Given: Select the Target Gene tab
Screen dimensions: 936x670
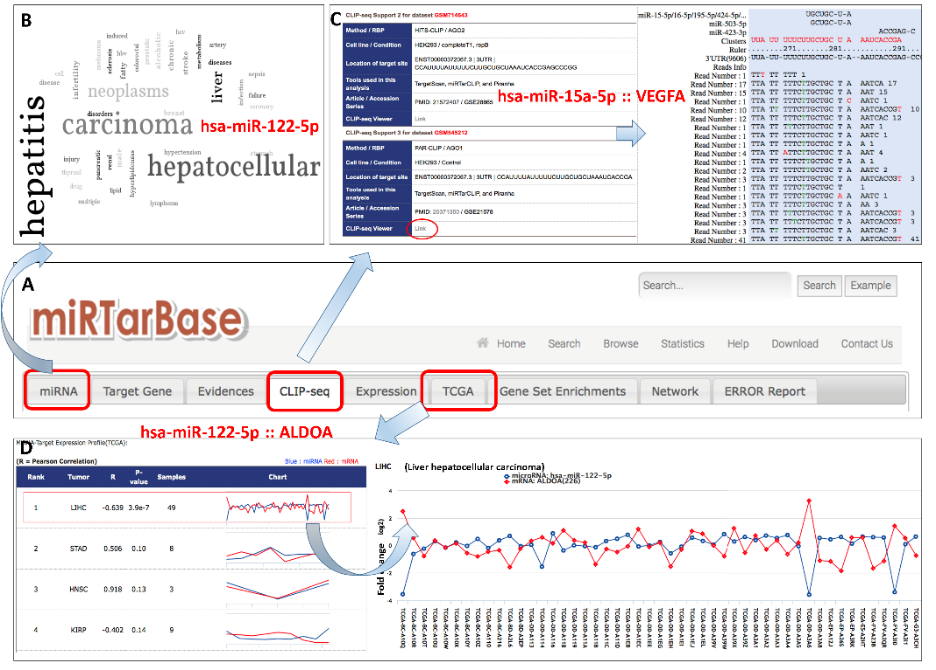Looking at the screenshot, I should pyautogui.click(x=137, y=391).
